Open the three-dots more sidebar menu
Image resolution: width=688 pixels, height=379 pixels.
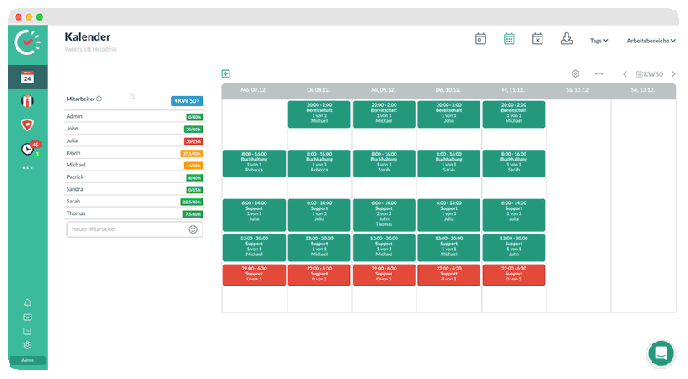tap(27, 168)
